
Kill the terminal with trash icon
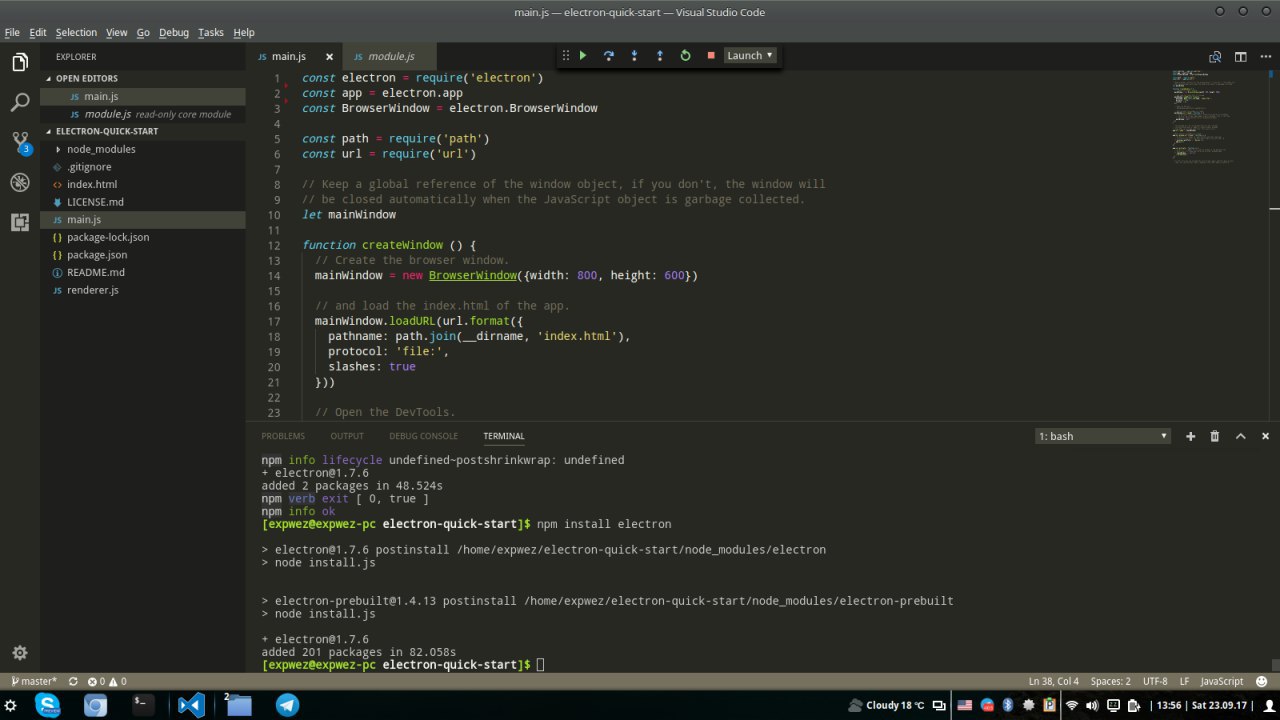1215,436
